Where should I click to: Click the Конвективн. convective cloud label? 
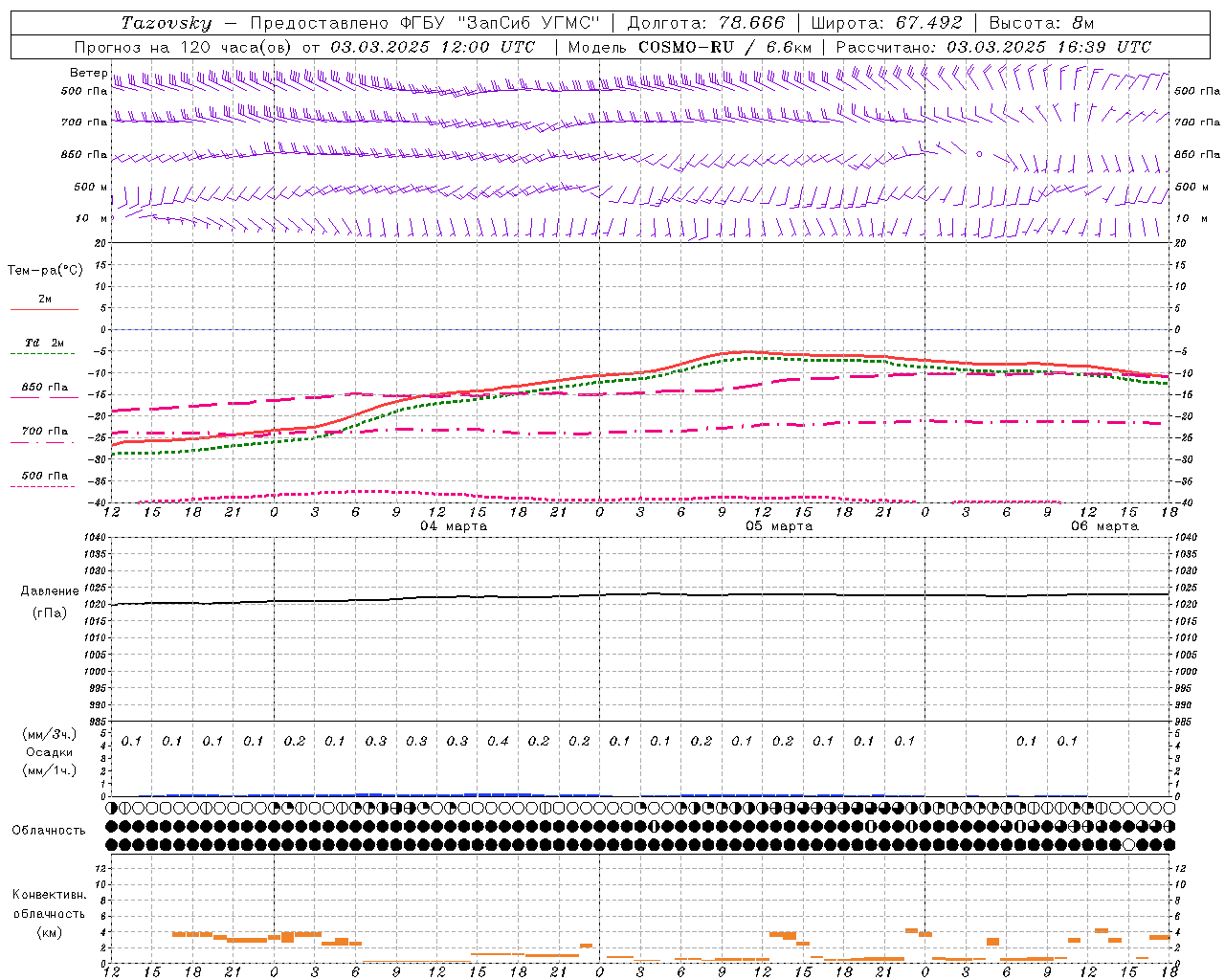point(49,895)
